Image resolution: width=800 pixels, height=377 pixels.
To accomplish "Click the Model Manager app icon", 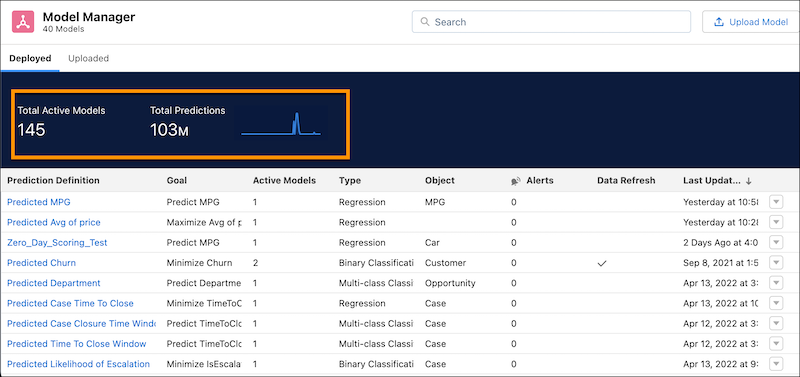I will (x=23, y=22).
